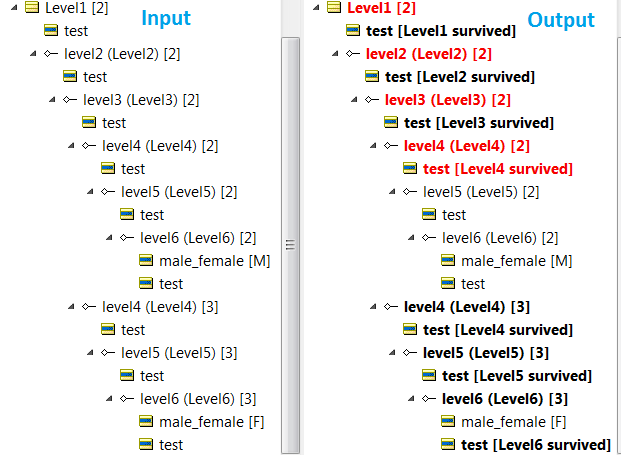The image size is (621, 455).
Task: Select red 'level3 (Level3) [2]' row in Output
Action: 448,100
